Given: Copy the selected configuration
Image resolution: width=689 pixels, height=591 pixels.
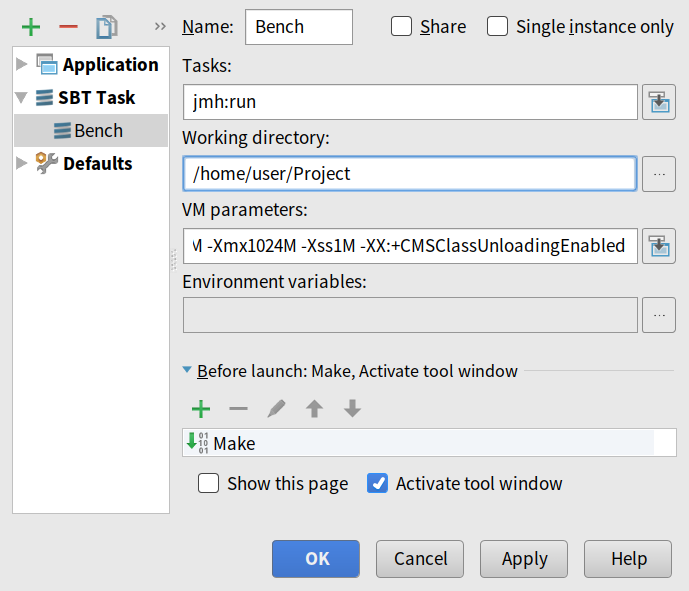Looking at the screenshot, I should (107, 27).
